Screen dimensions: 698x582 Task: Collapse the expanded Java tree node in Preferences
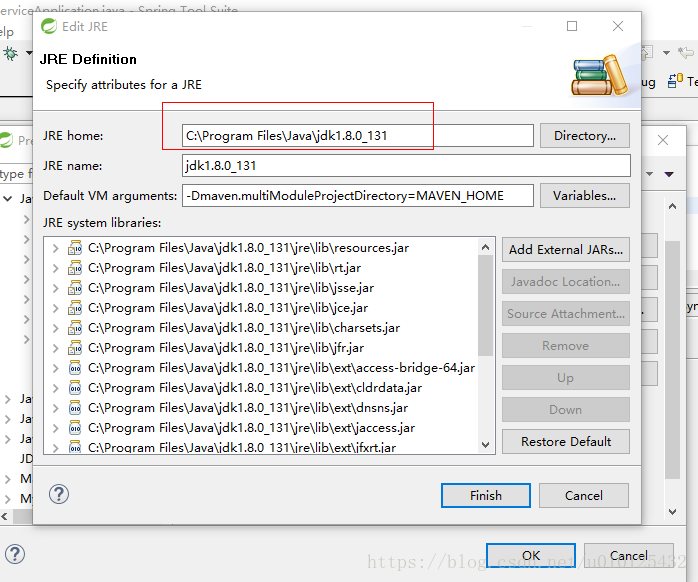point(8,198)
